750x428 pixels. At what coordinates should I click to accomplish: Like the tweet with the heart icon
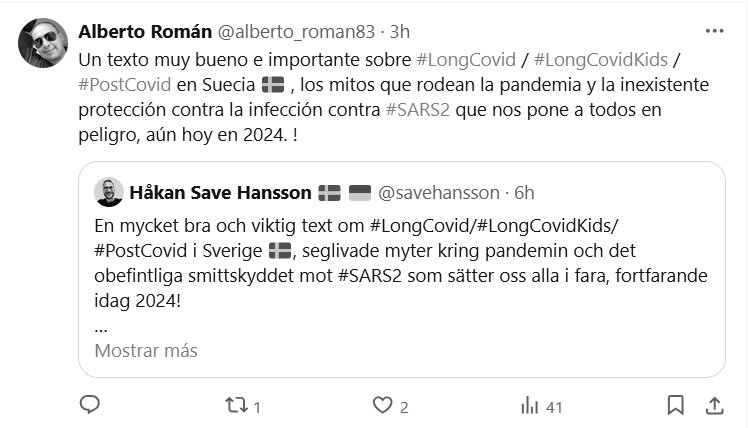382,406
